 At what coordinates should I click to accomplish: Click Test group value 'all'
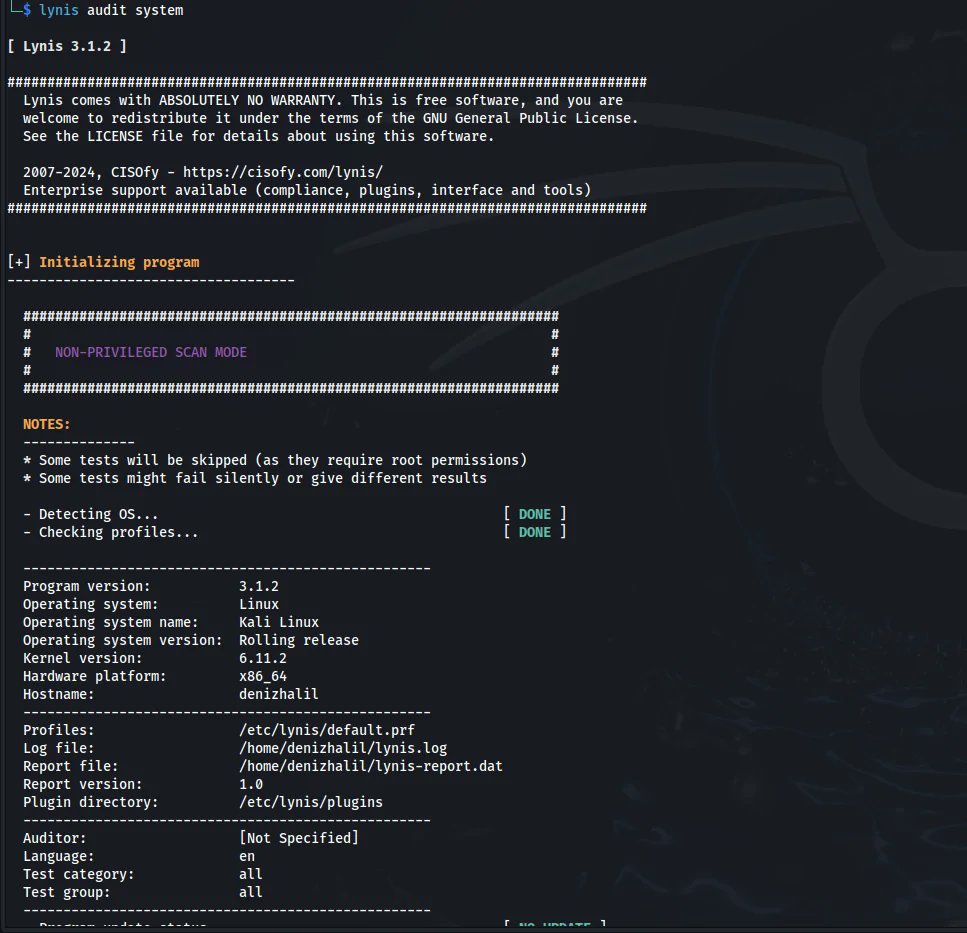(x=251, y=892)
